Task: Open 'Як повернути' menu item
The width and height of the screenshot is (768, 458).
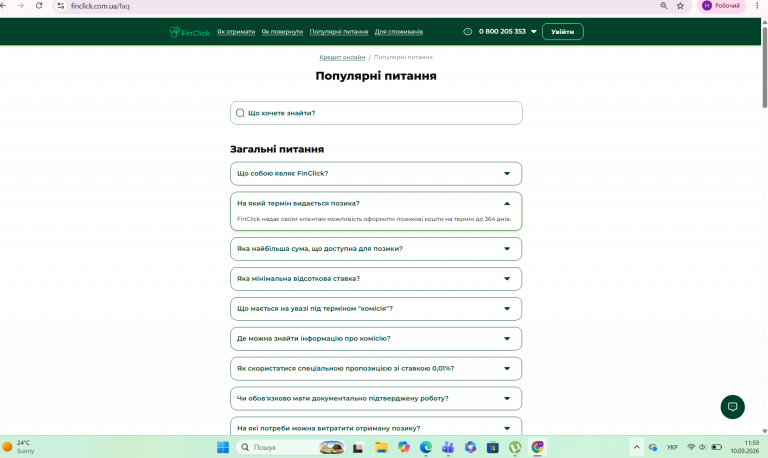Action: point(282,31)
